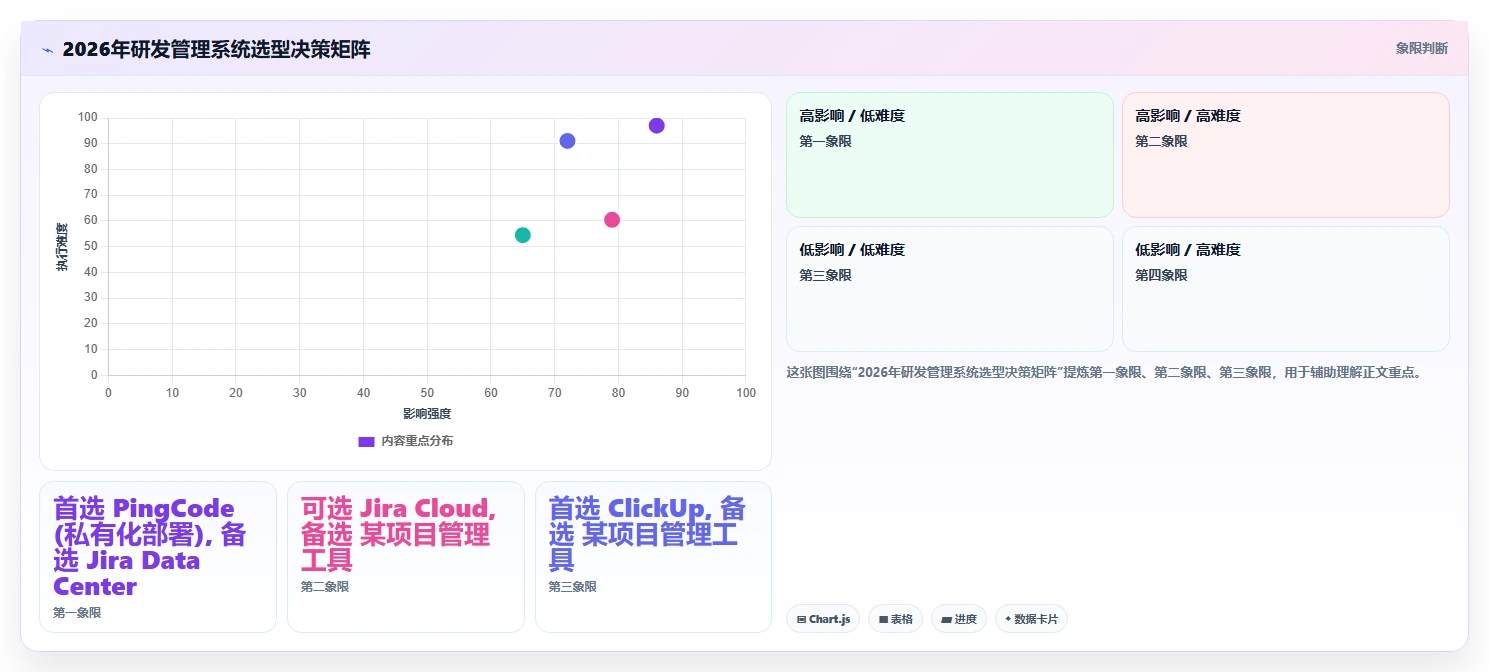This screenshot has width=1489, height=672.
Task: Click the summary sentence below quadrant cards
Action: pos(1104,372)
